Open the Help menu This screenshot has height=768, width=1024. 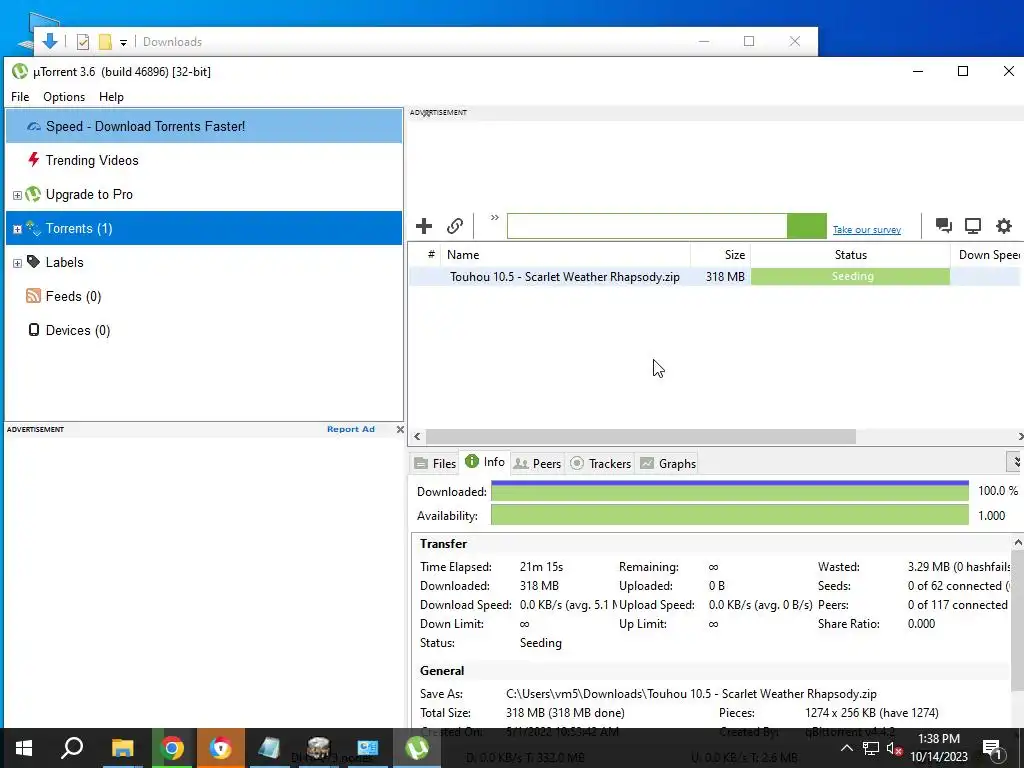111,97
